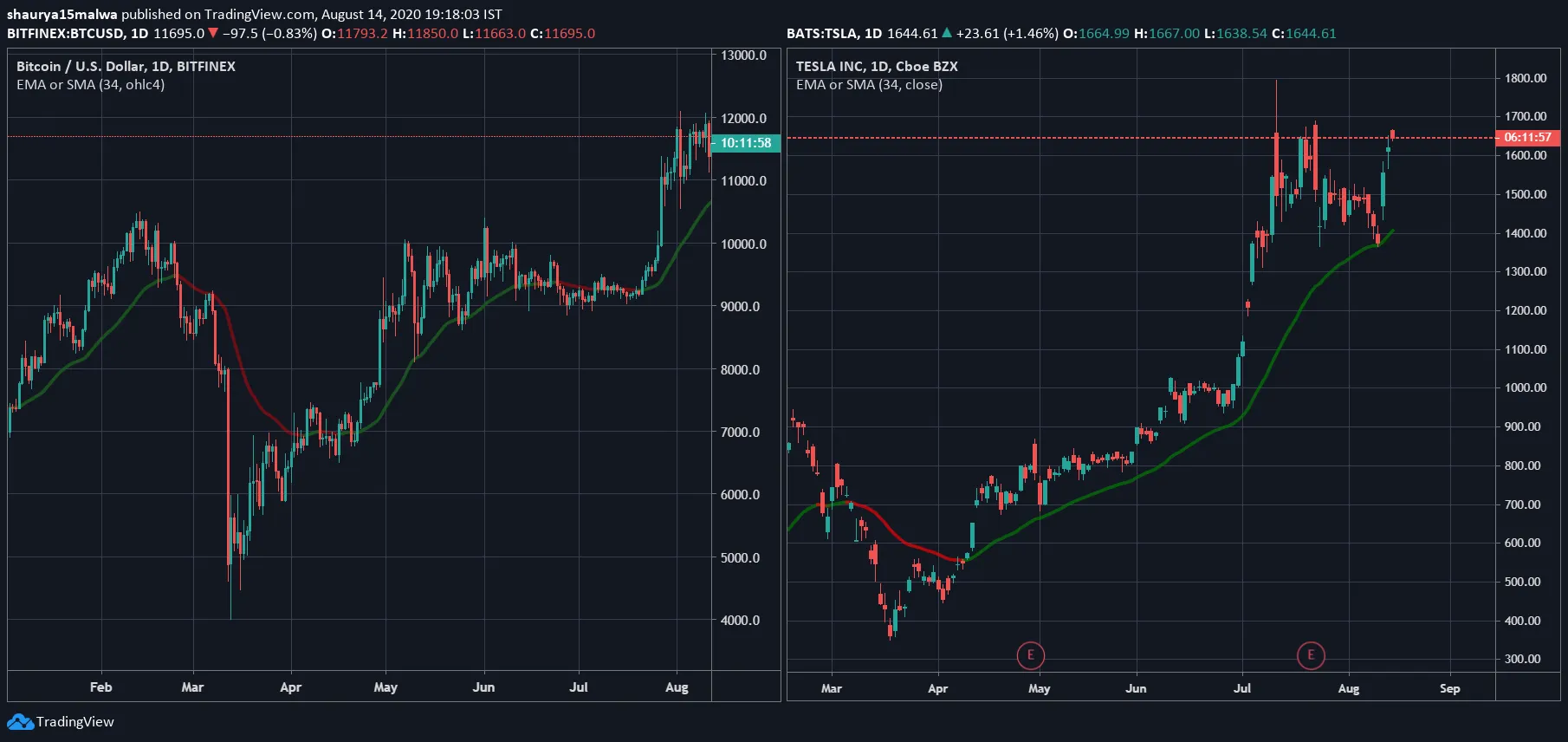The height and width of the screenshot is (742, 1568).
Task: Click the 7000.0 price on Bitcoin axis
Action: [741, 432]
